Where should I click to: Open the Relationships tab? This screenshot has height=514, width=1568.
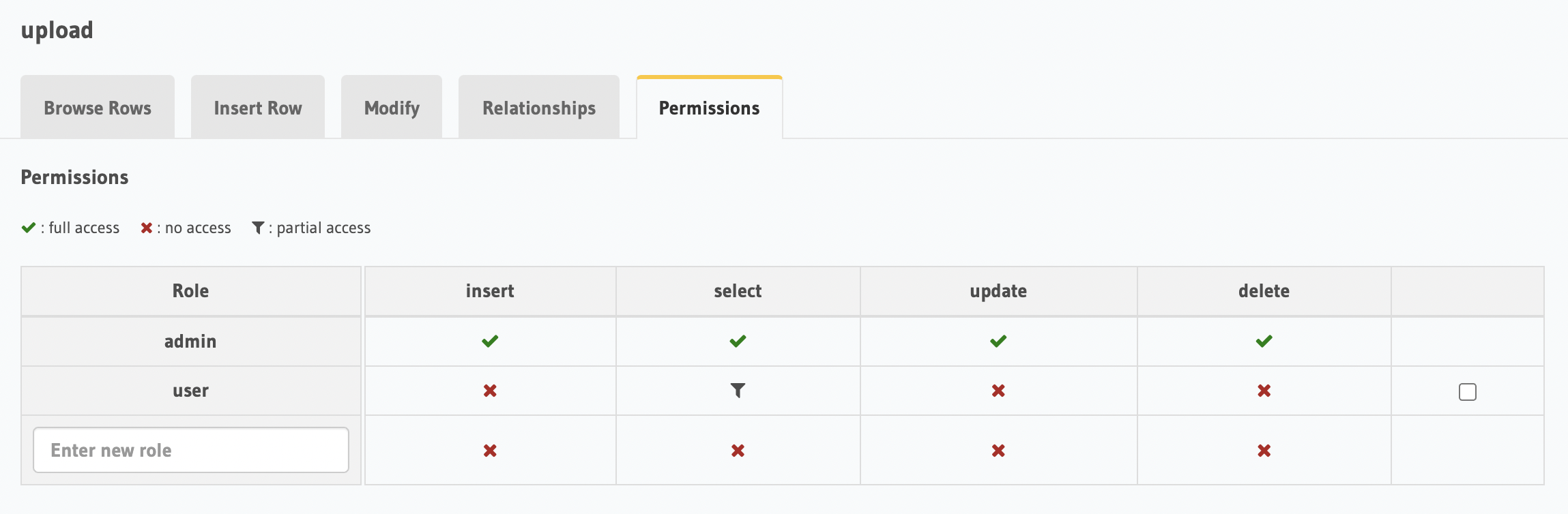[539, 107]
